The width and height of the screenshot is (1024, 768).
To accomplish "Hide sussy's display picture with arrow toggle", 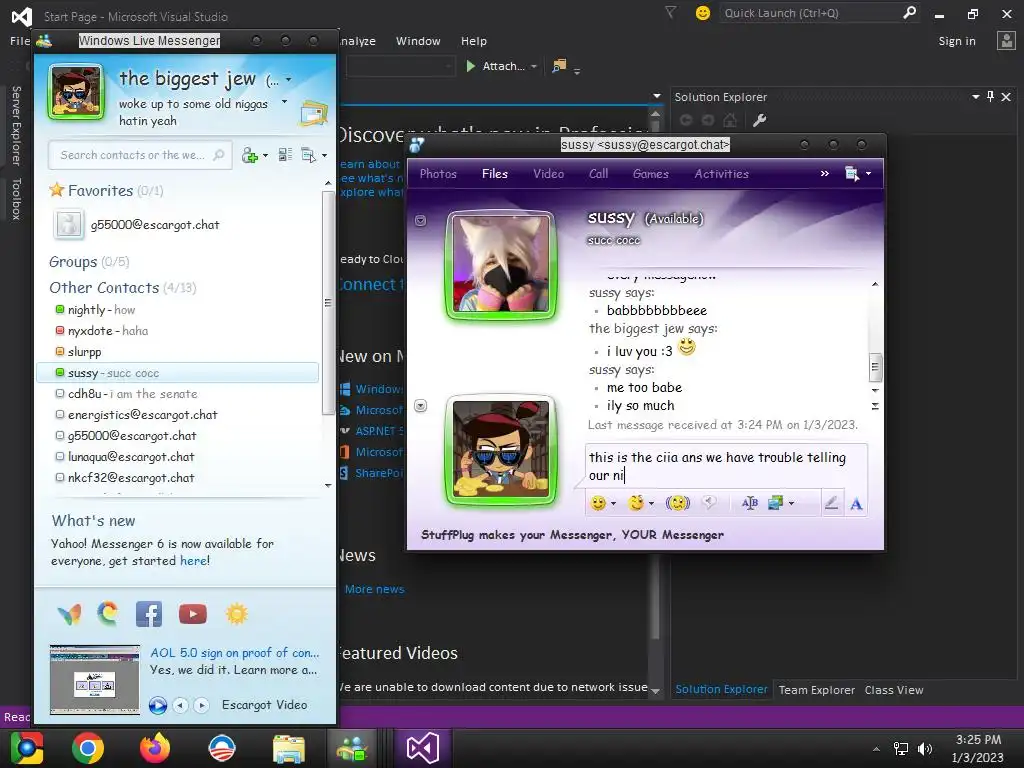I will [x=421, y=221].
